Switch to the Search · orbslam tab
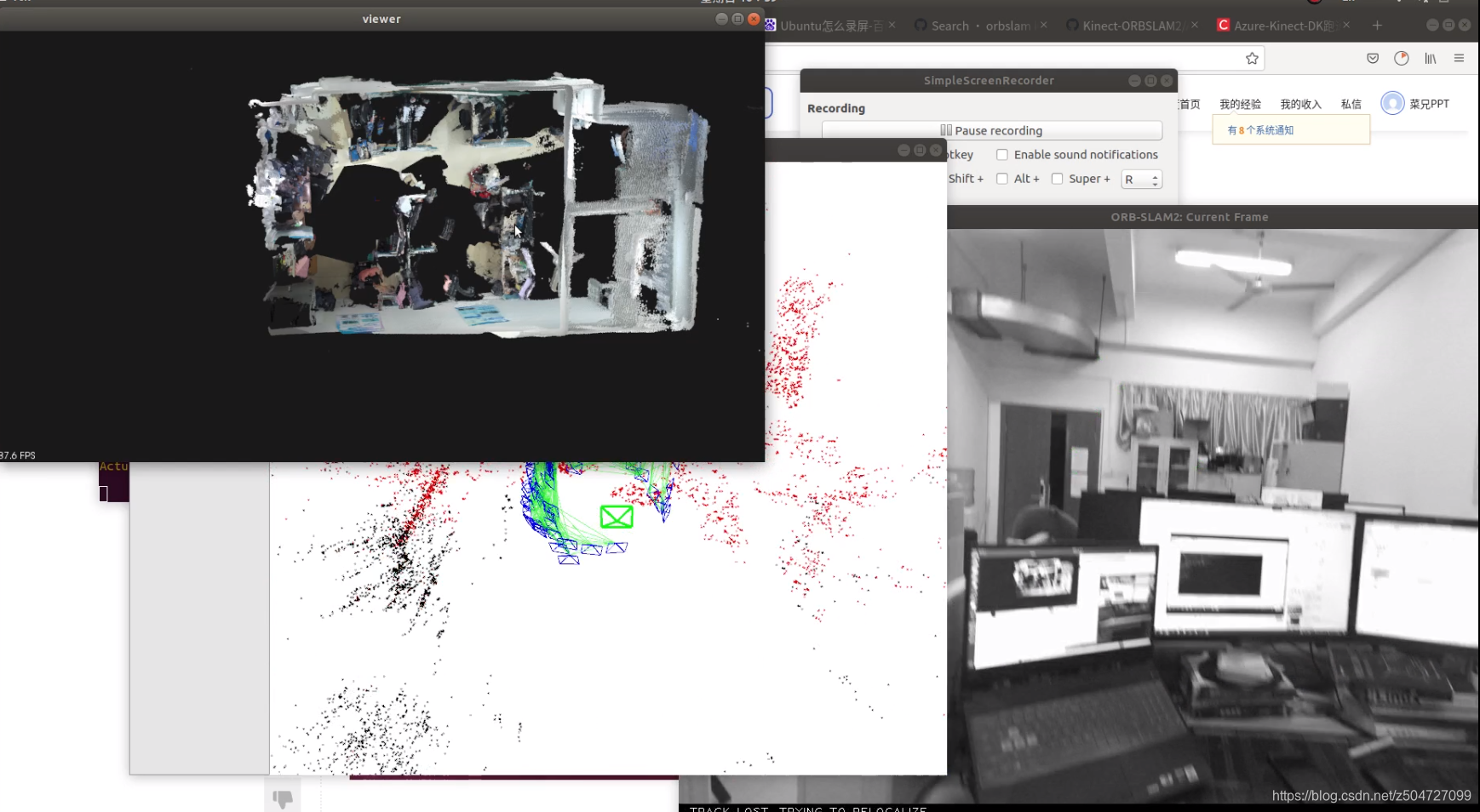 979,26
